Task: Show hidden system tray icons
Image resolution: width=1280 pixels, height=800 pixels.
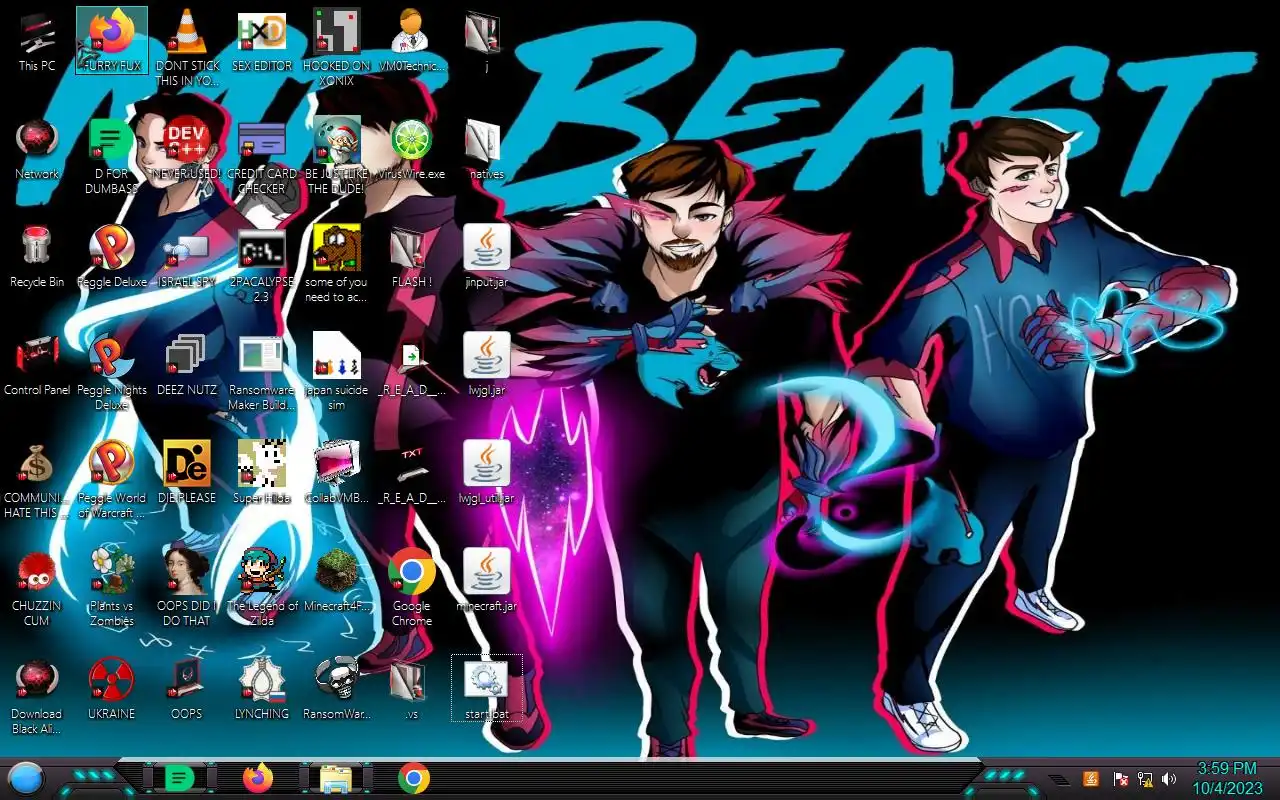Action: (x=1059, y=779)
